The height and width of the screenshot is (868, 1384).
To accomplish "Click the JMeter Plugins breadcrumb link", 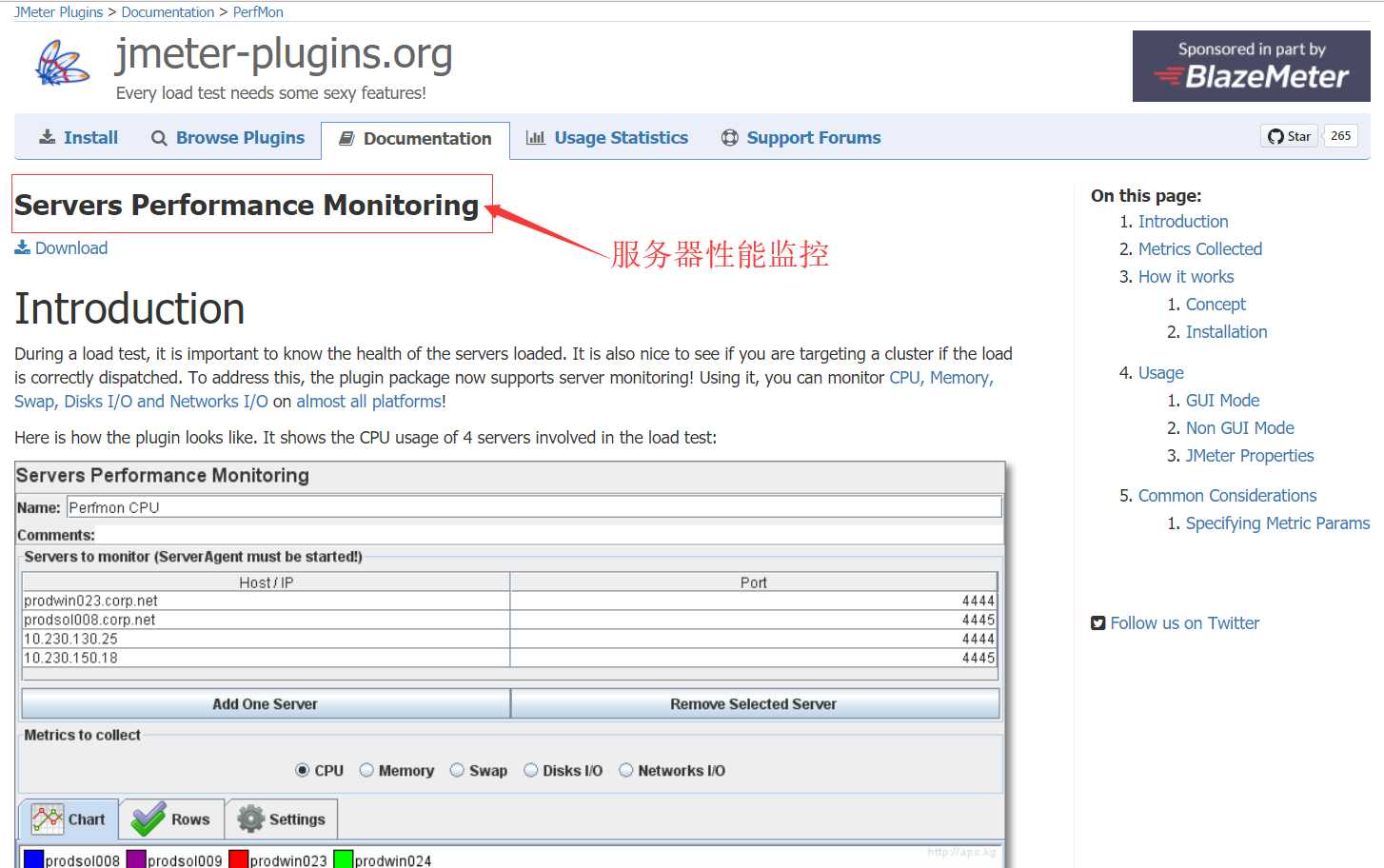I will coord(58,12).
